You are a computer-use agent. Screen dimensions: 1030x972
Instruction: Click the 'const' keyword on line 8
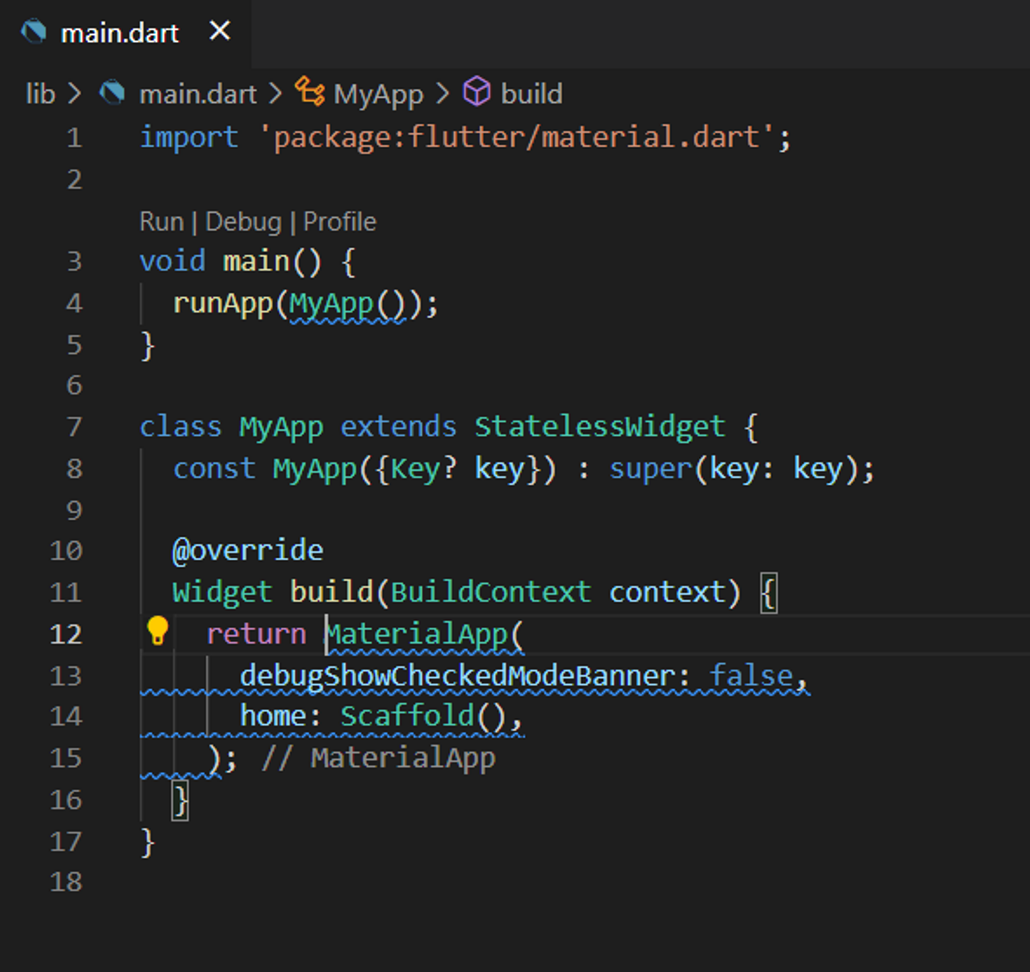[214, 469]
